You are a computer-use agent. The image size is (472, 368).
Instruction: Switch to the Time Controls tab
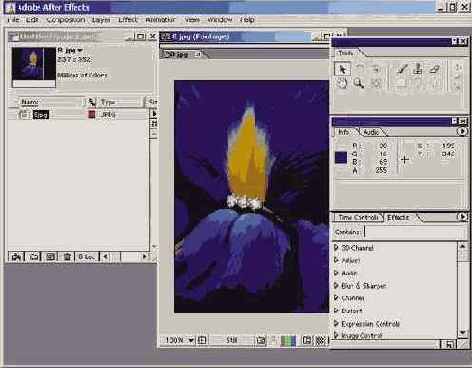[358, 217]
